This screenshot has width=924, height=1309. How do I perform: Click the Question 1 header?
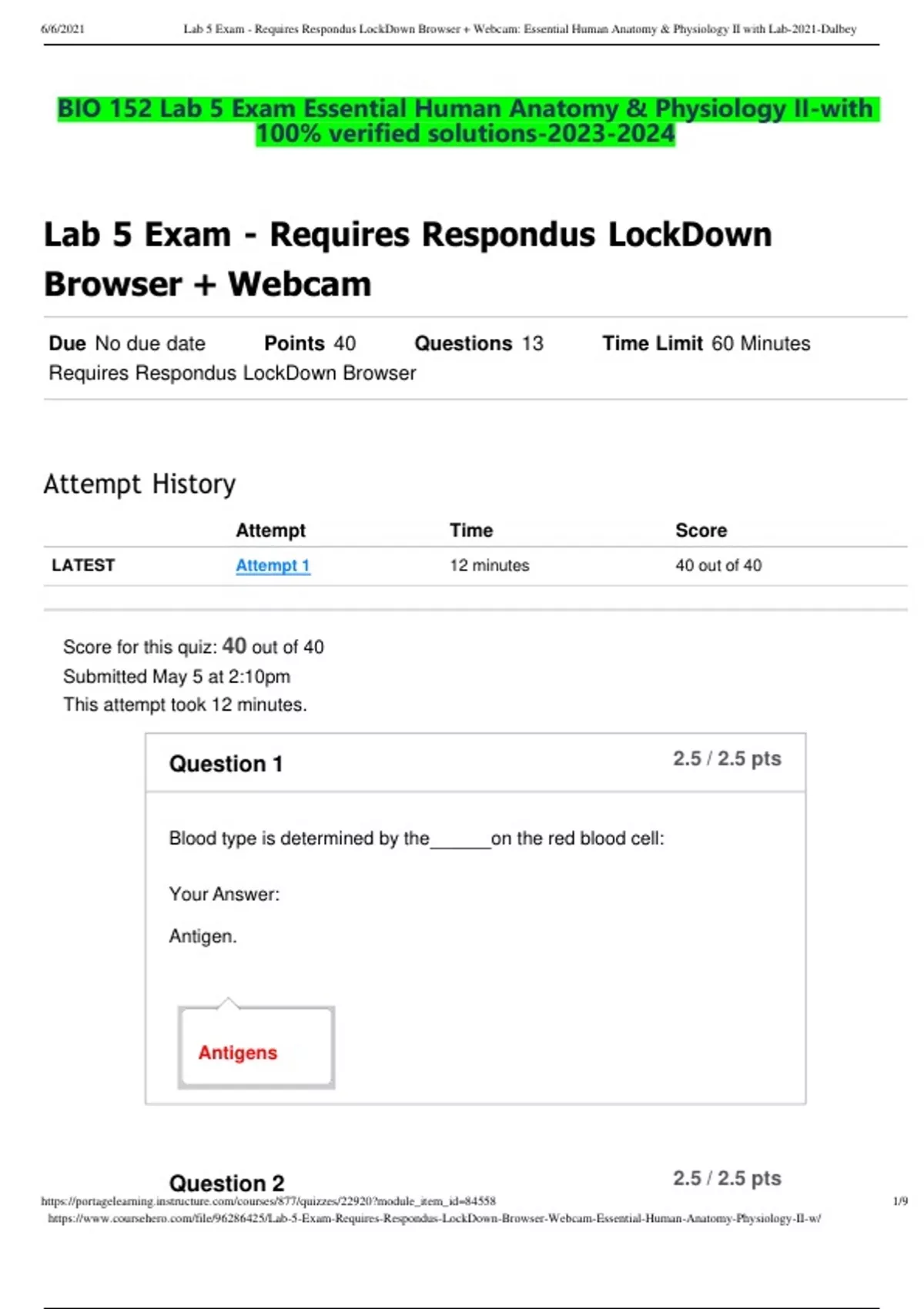[x=226, y=764]
